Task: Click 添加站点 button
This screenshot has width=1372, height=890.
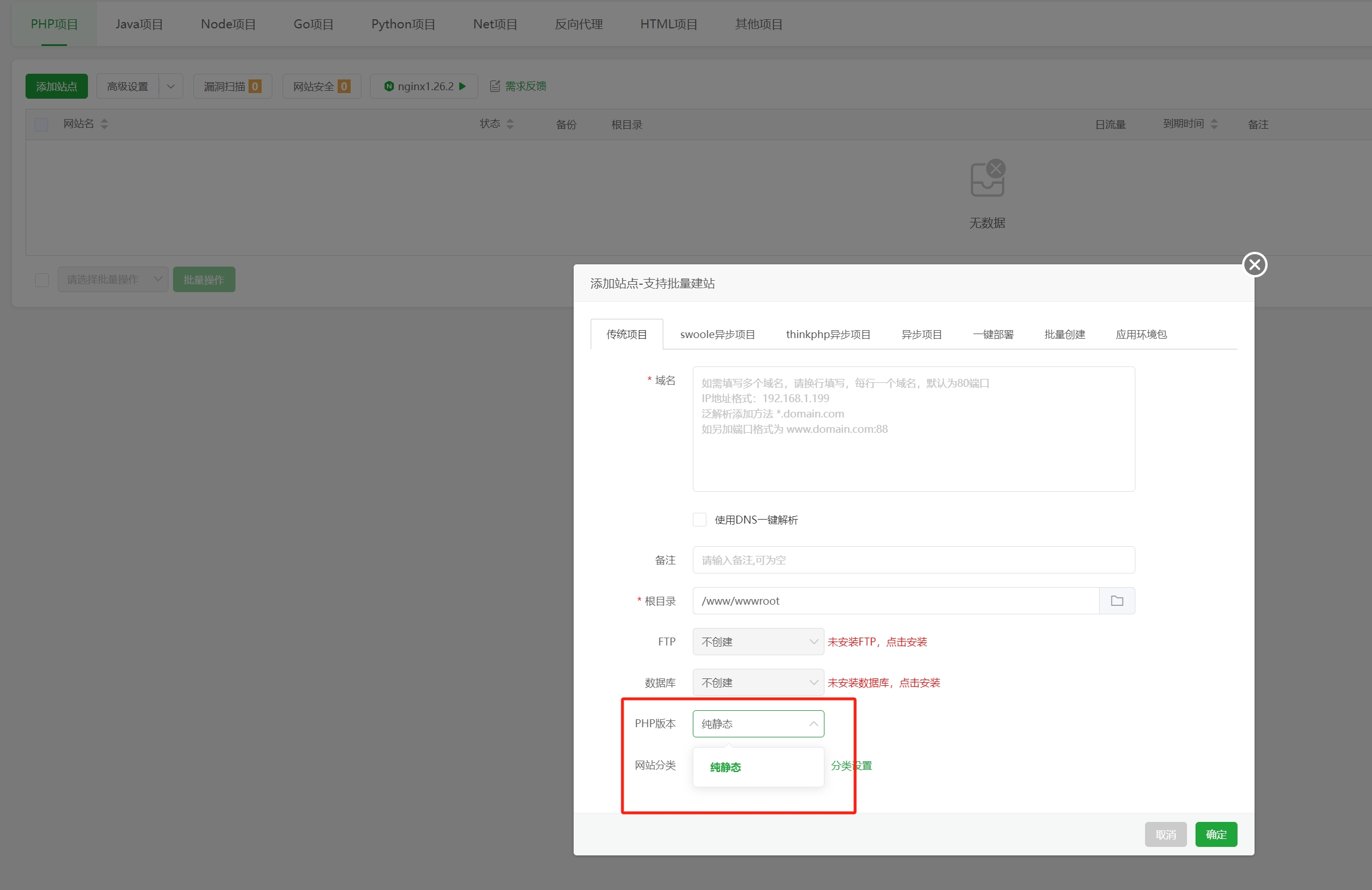Action: point(57,86)
